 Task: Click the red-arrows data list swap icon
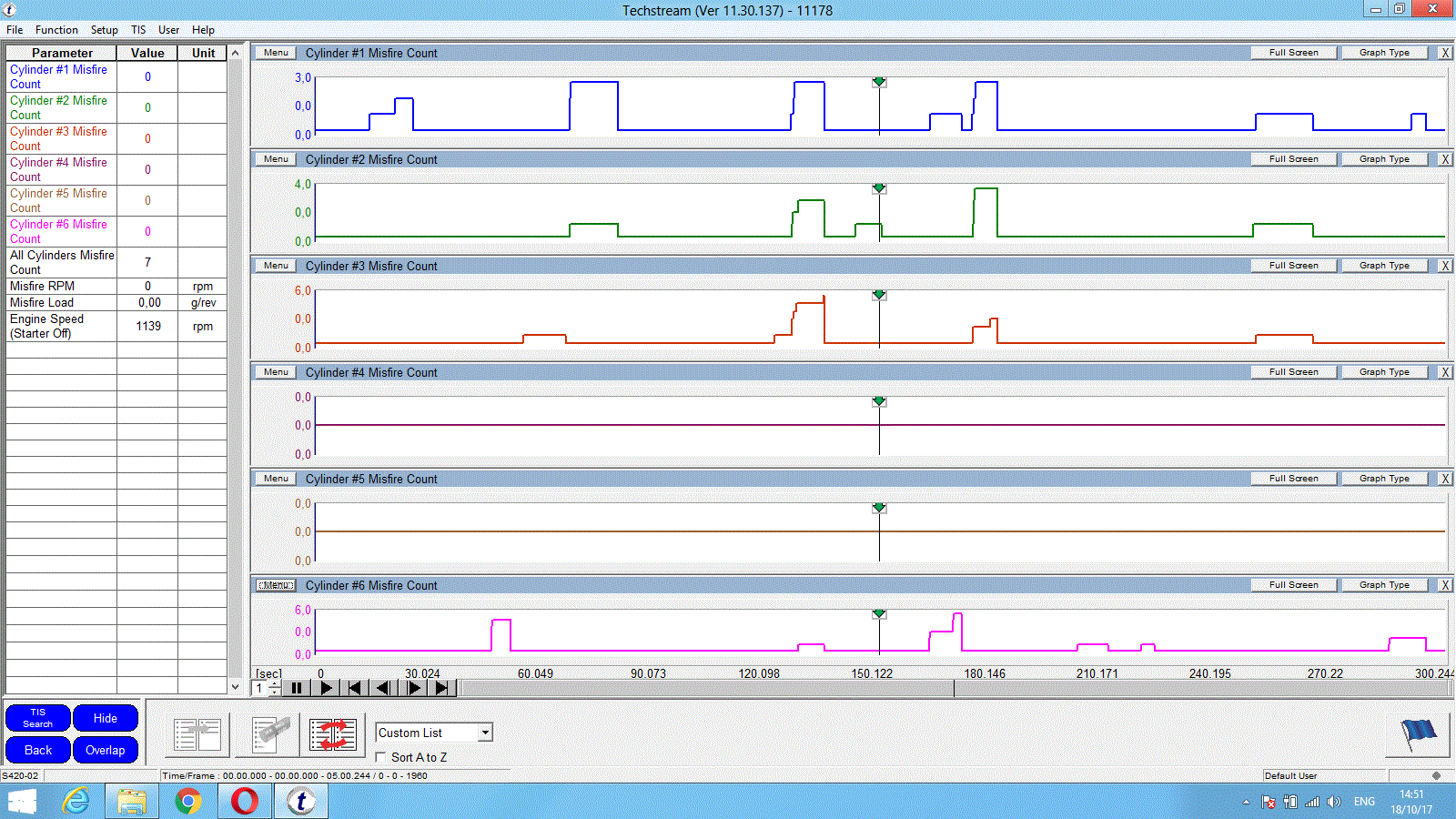pyautogui.click(x=332, y=734)
